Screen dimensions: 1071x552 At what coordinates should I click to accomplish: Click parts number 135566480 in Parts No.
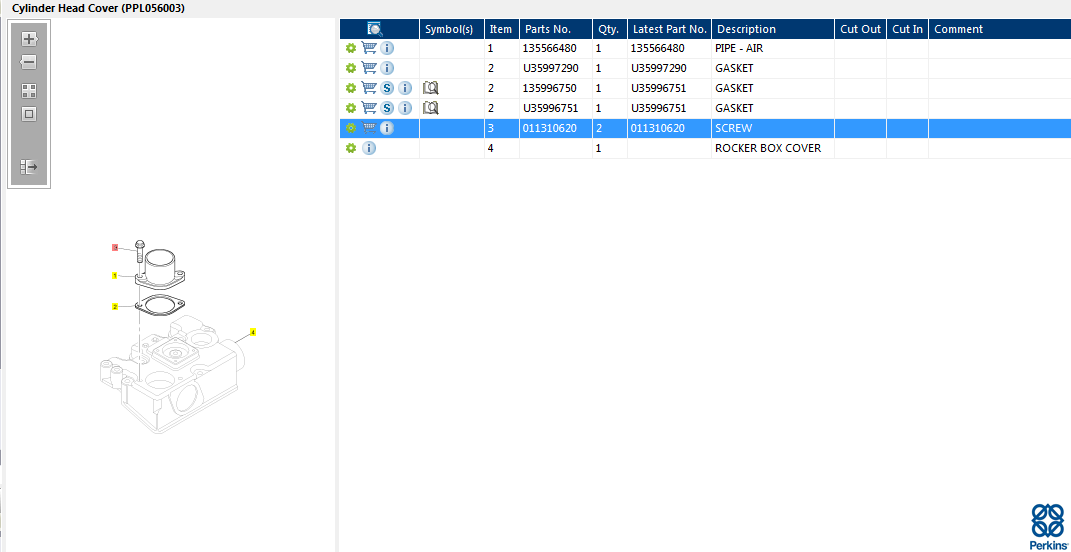[x=555, y=49]
